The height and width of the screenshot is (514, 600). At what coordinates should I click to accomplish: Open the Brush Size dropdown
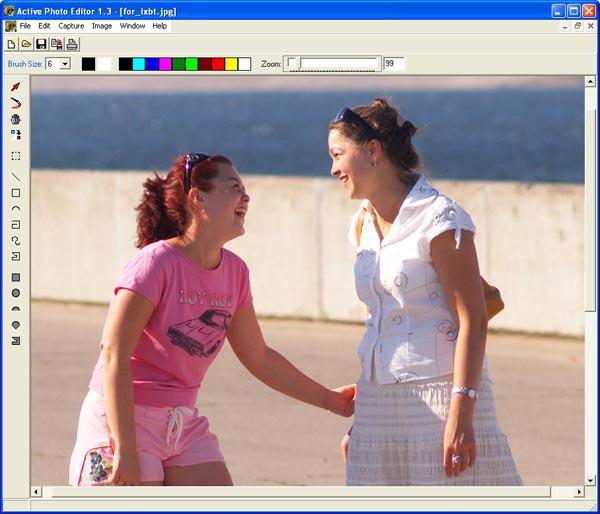click(x=66, y=64)
